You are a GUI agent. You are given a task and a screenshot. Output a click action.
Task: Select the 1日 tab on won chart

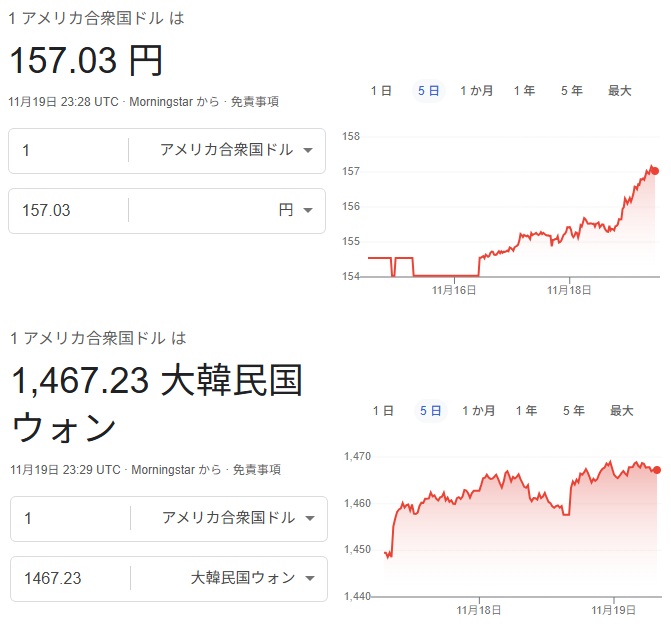point(383,410)
